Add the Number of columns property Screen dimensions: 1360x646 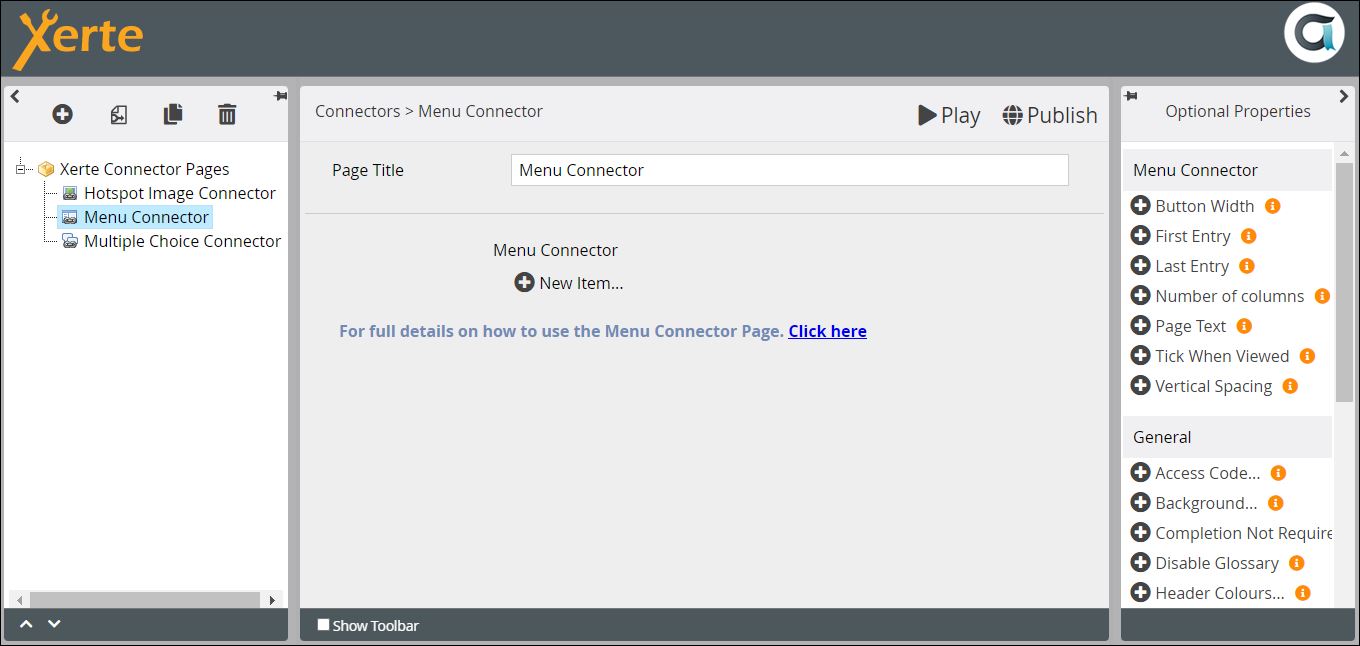coord(1140,295)
